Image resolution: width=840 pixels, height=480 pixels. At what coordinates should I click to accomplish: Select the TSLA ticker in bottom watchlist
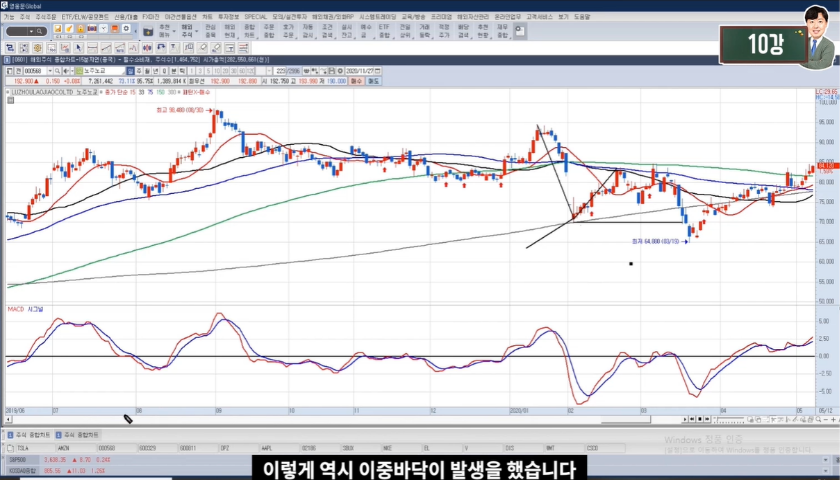pyautogui.click(x=20, y=450)
